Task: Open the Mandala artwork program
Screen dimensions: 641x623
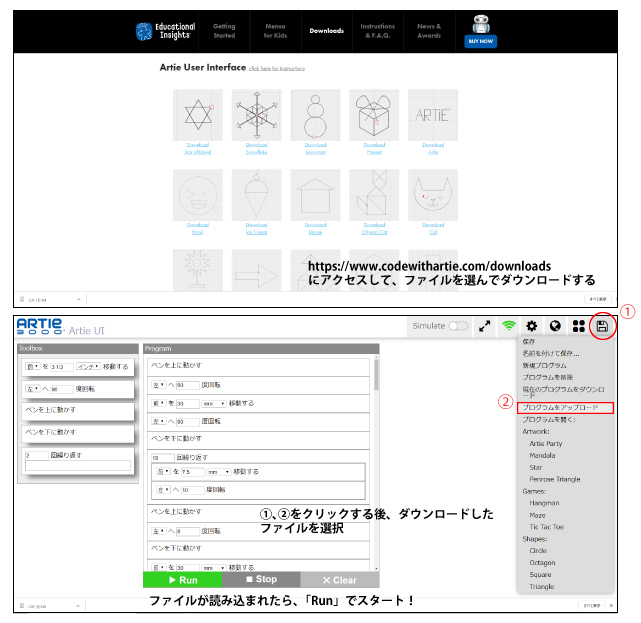Action: click(x=542, y=455)
